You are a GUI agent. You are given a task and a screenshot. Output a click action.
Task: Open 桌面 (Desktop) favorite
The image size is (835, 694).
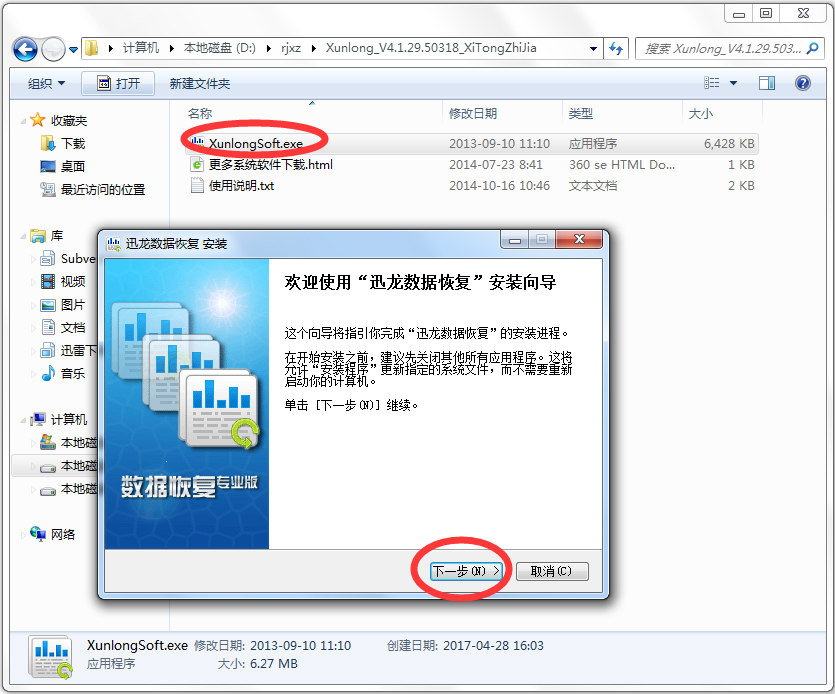(x=73, y=166)
